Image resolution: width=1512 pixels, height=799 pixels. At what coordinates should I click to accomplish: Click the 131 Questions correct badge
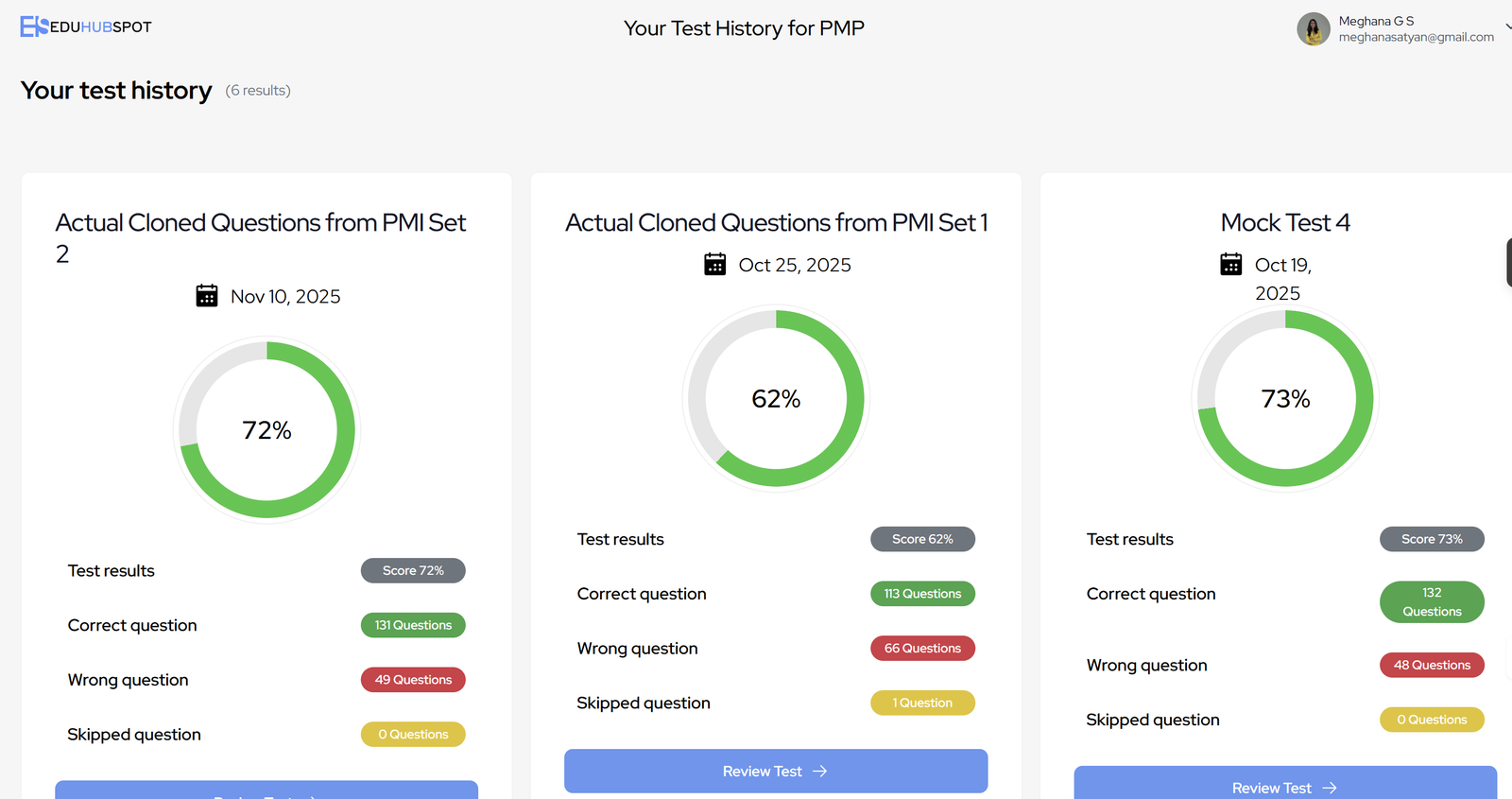pos(413,625)
